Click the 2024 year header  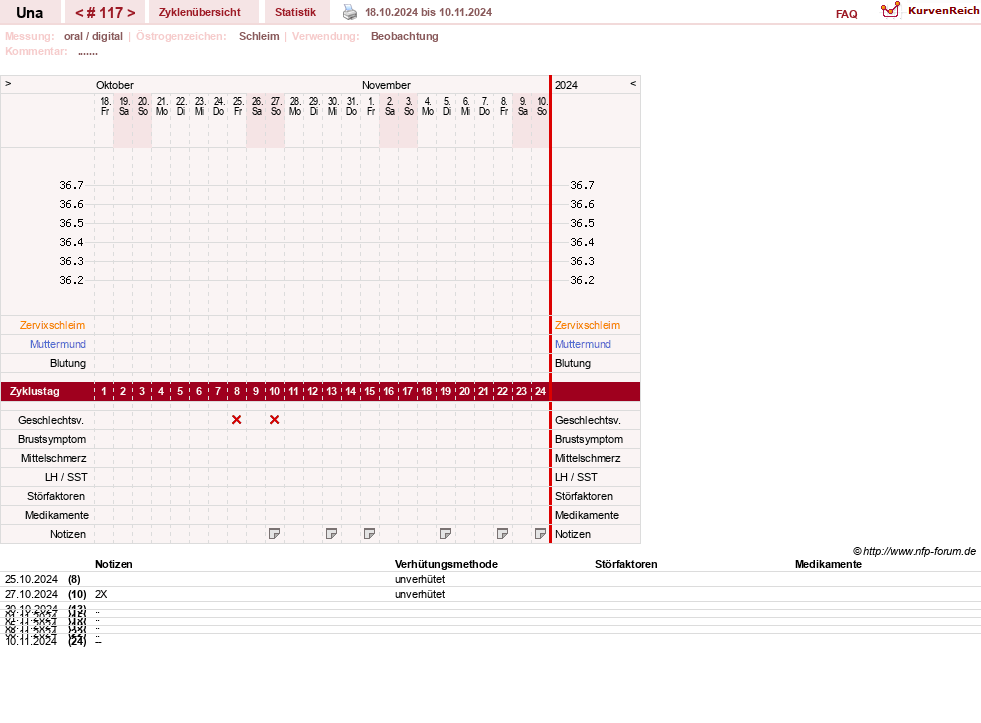566,85
